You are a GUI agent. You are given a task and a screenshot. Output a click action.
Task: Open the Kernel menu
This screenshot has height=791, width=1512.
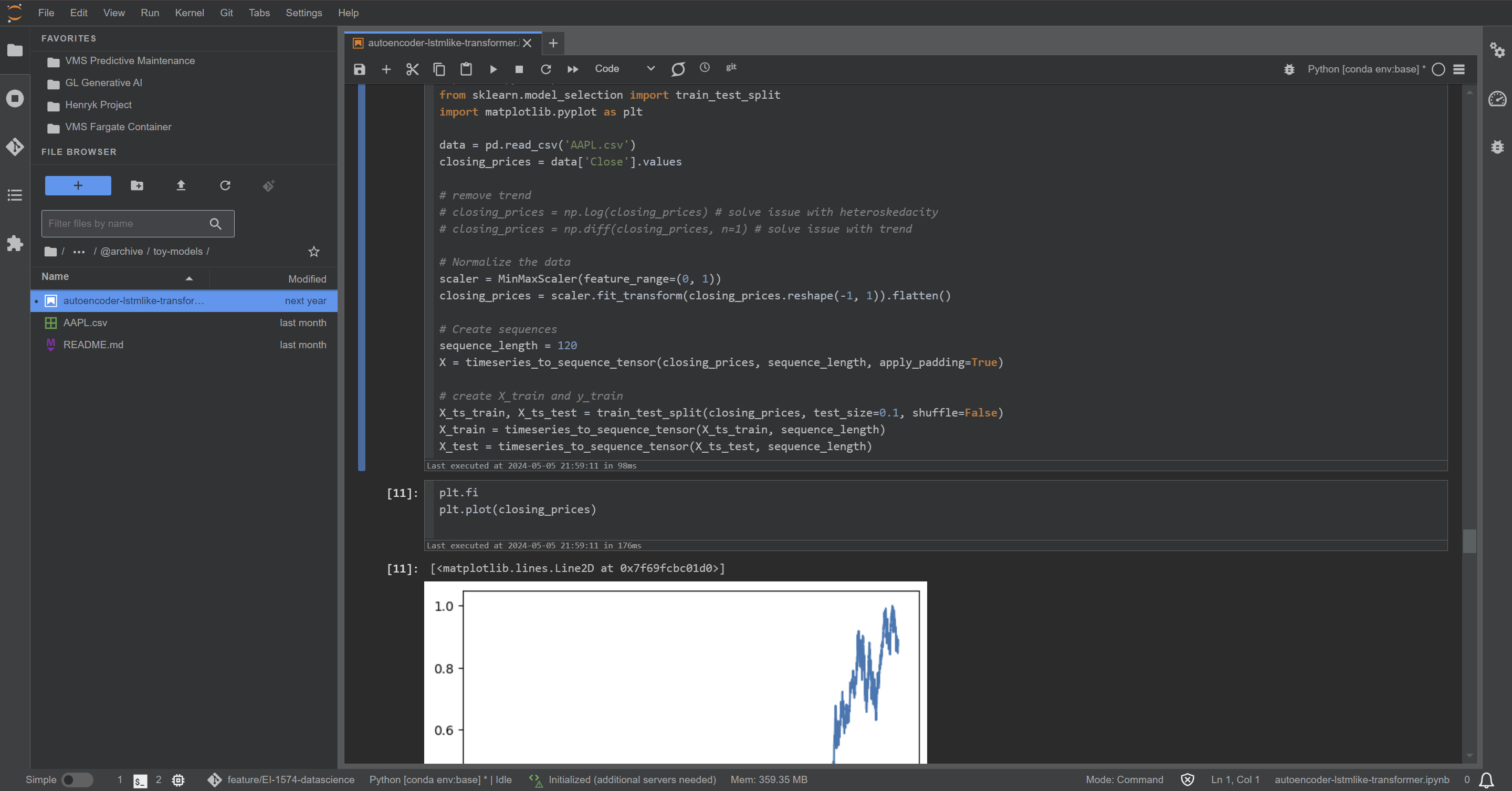[x=189, y=12]
